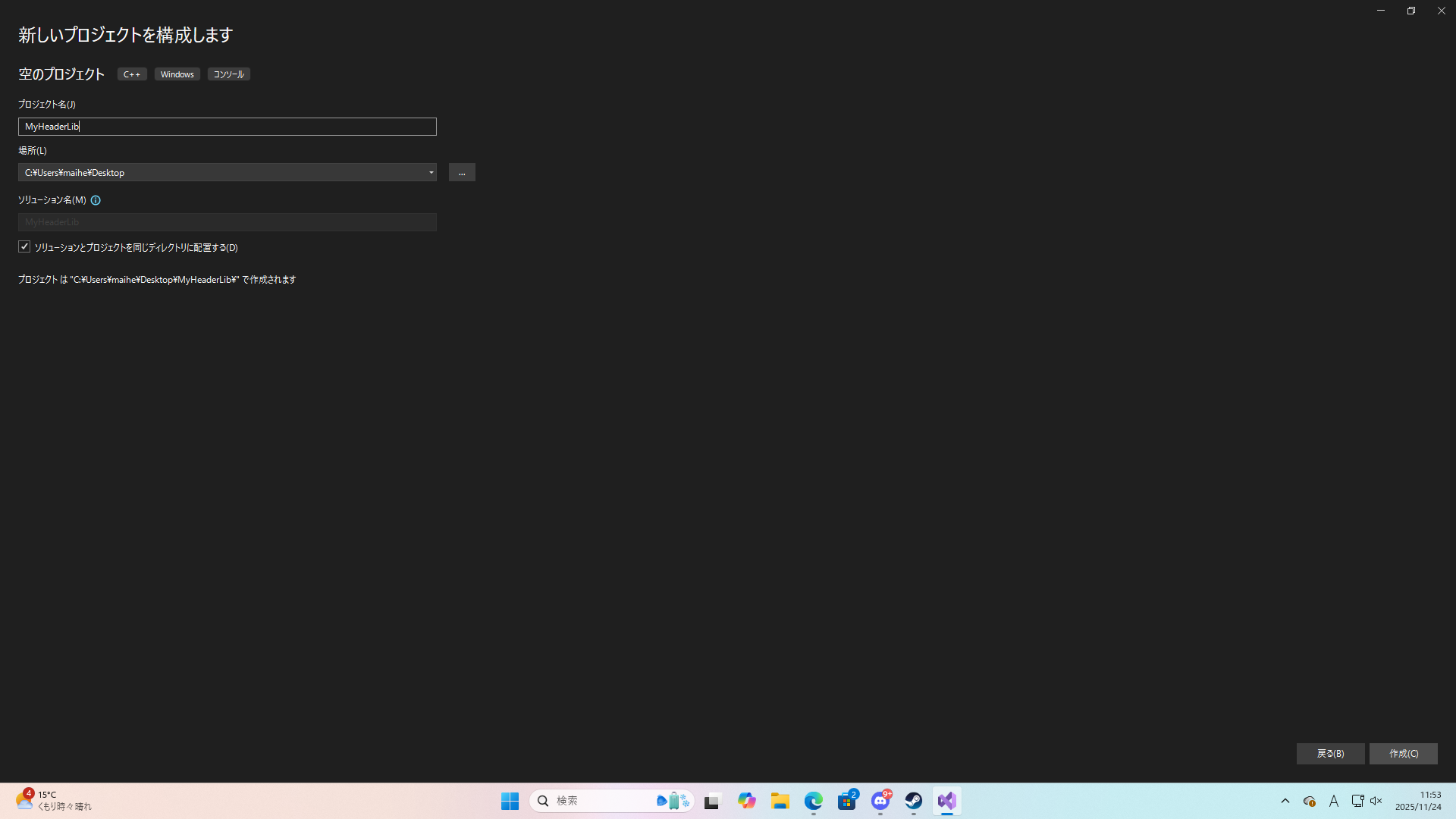Open Microsoft Store from the taskbar
The width and height of the screenshot is (1456, 819).
point(847,801)
